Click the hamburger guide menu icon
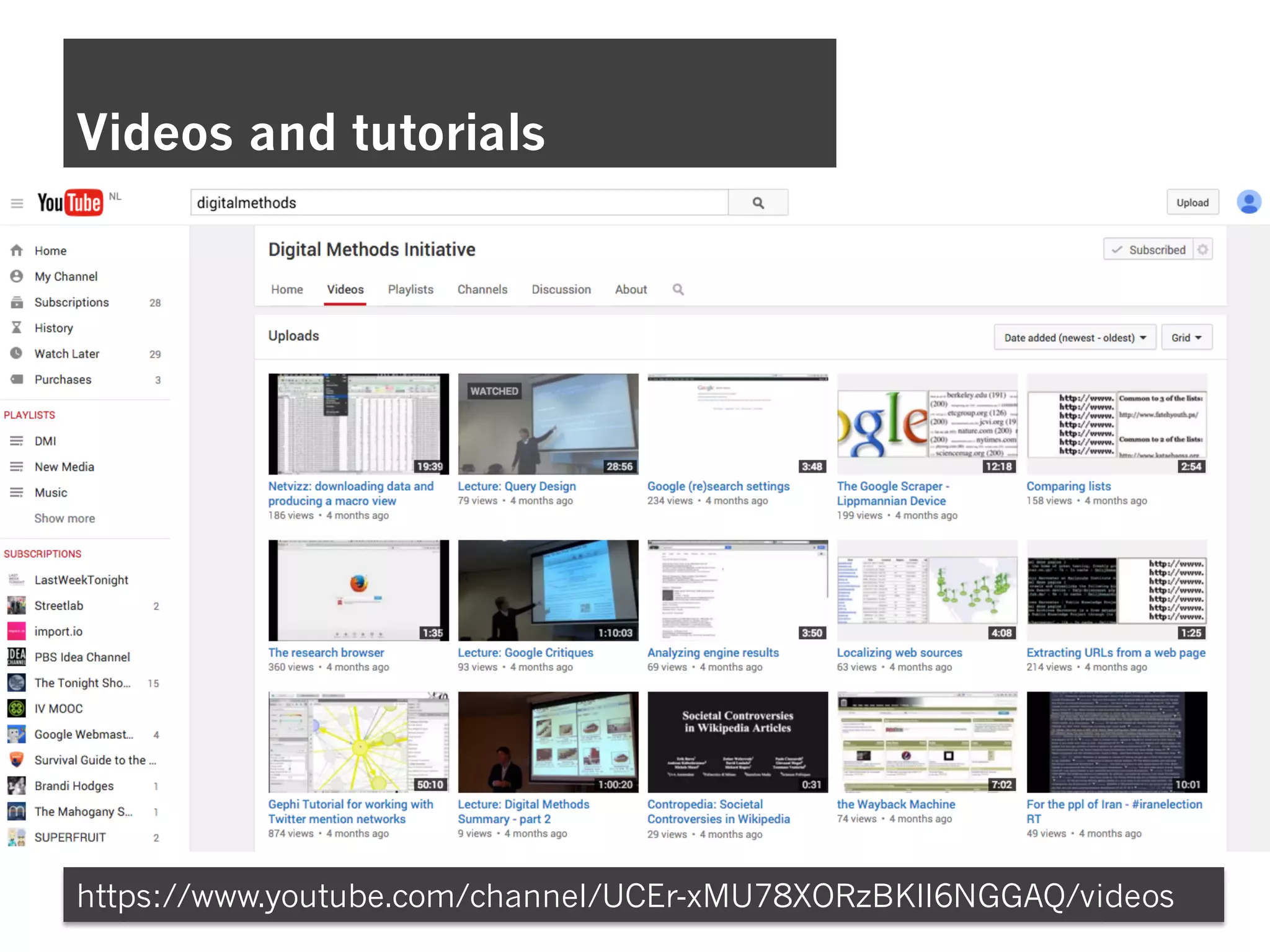This screenshot has width=1270, height=952. point(17,203)
